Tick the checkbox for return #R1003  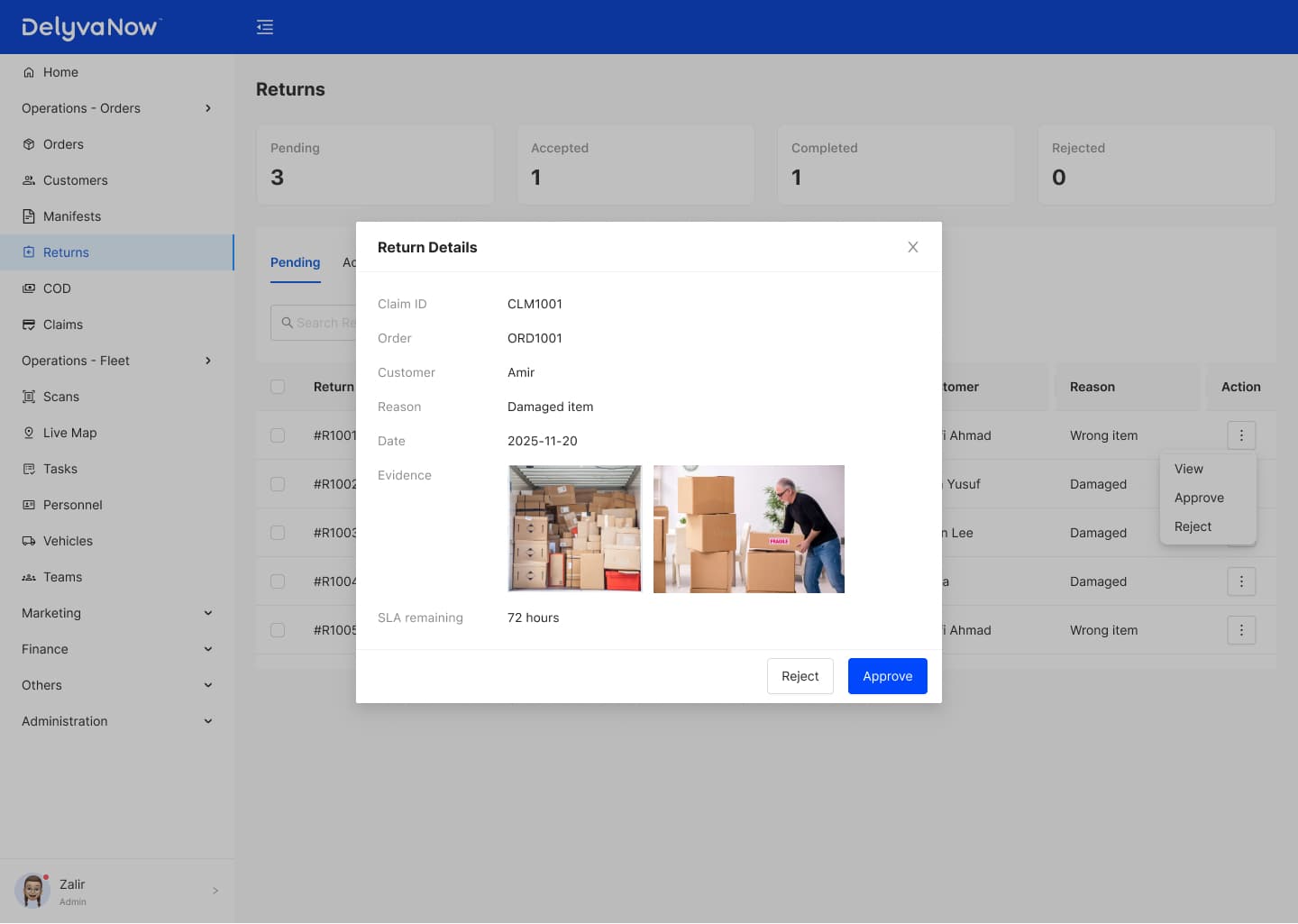click(x=278, y=533)
